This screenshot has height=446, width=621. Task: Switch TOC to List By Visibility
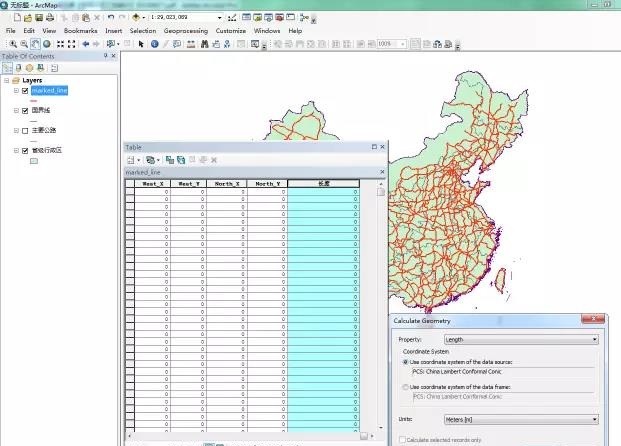click(x=29, y=68)
